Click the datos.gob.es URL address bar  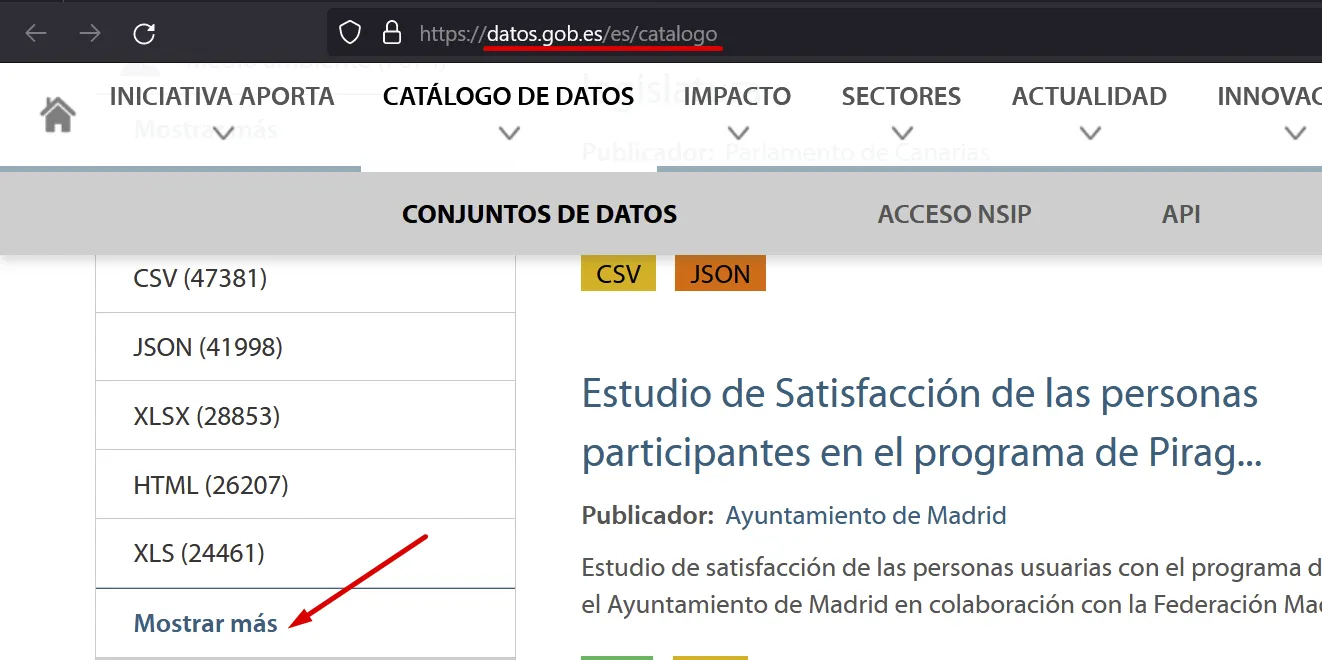click(600, 34)
